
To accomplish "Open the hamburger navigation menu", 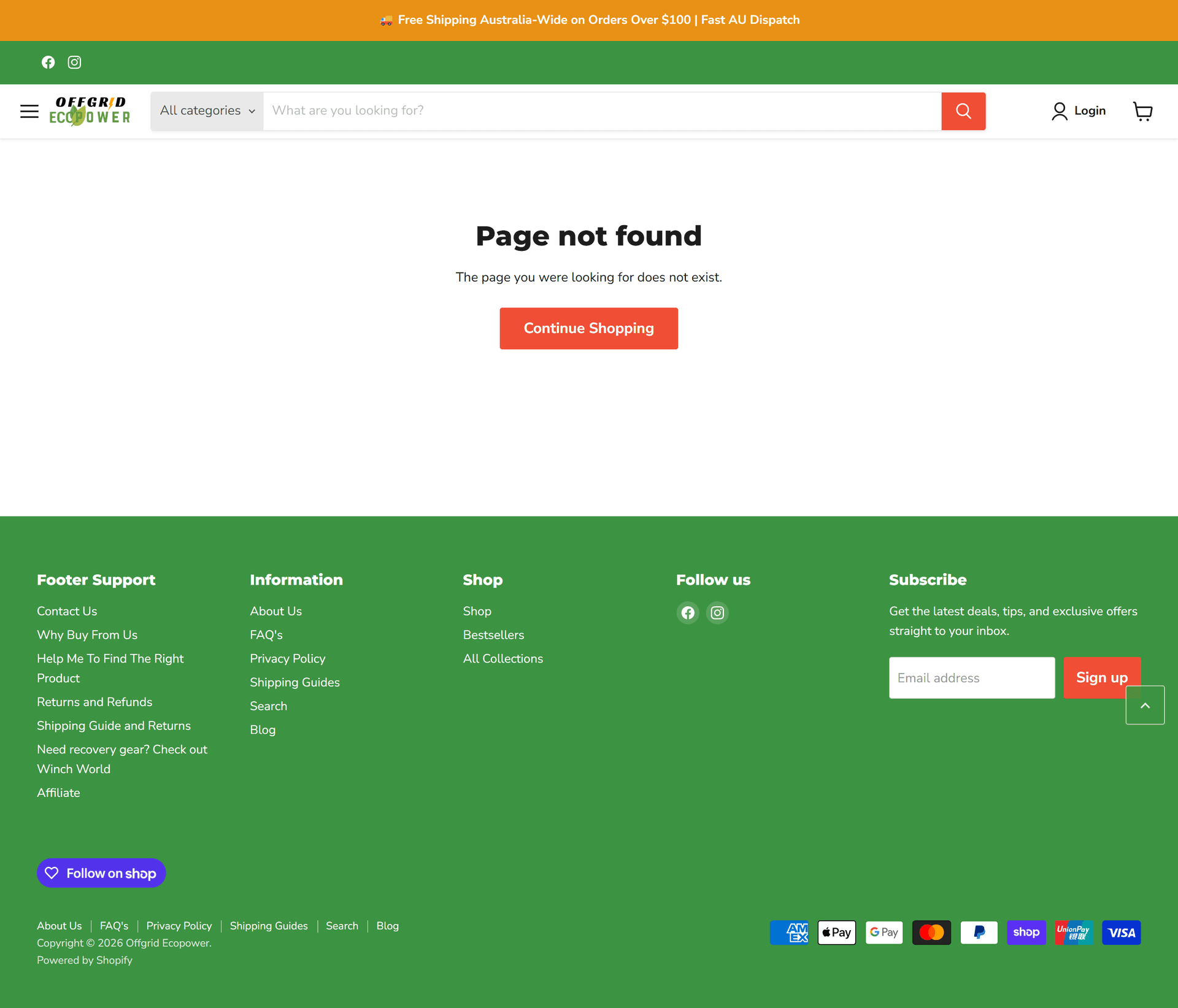I will 29,111.
